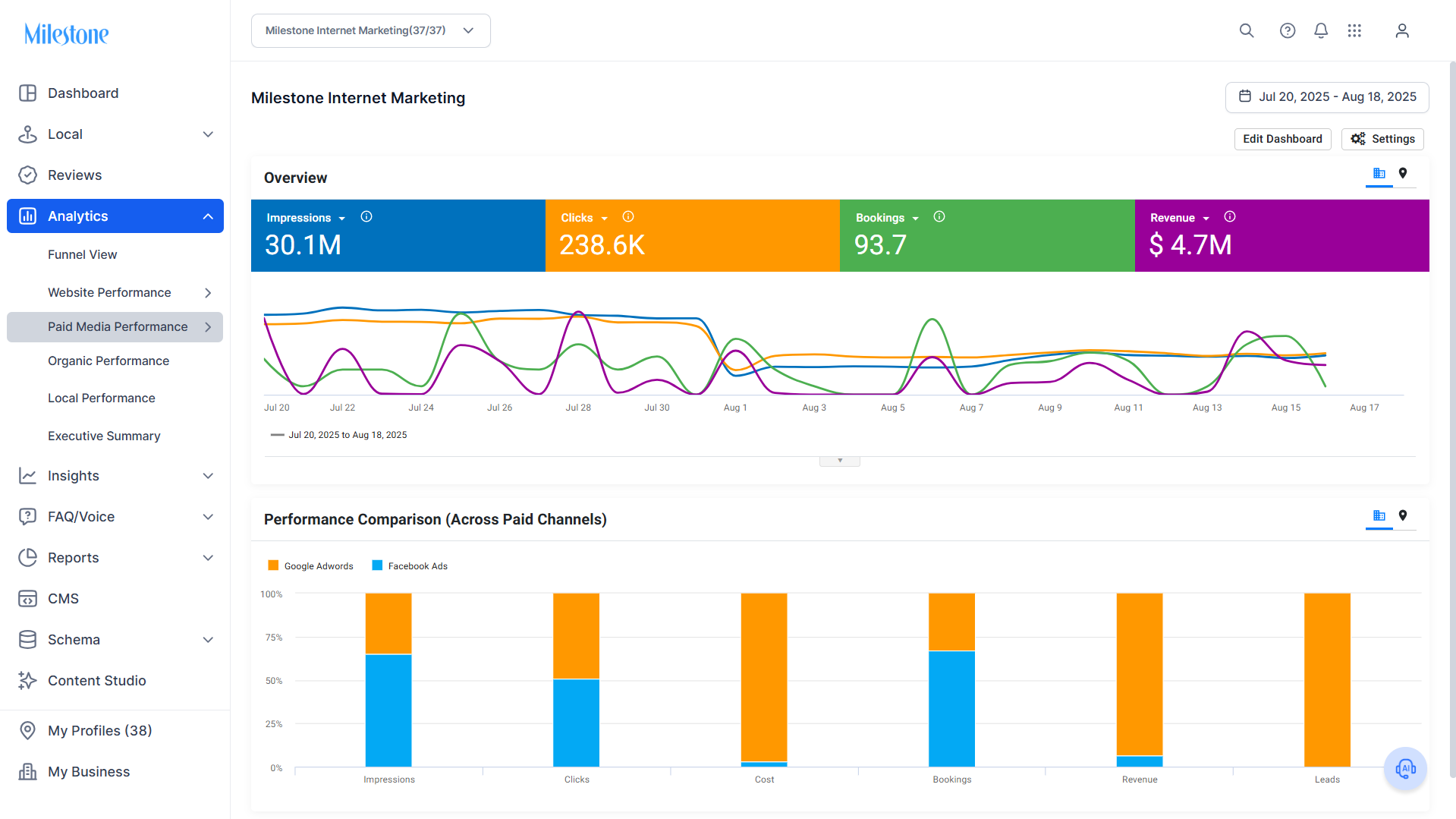Toggle Facebook Ads legend series

[x=410, y=565]
